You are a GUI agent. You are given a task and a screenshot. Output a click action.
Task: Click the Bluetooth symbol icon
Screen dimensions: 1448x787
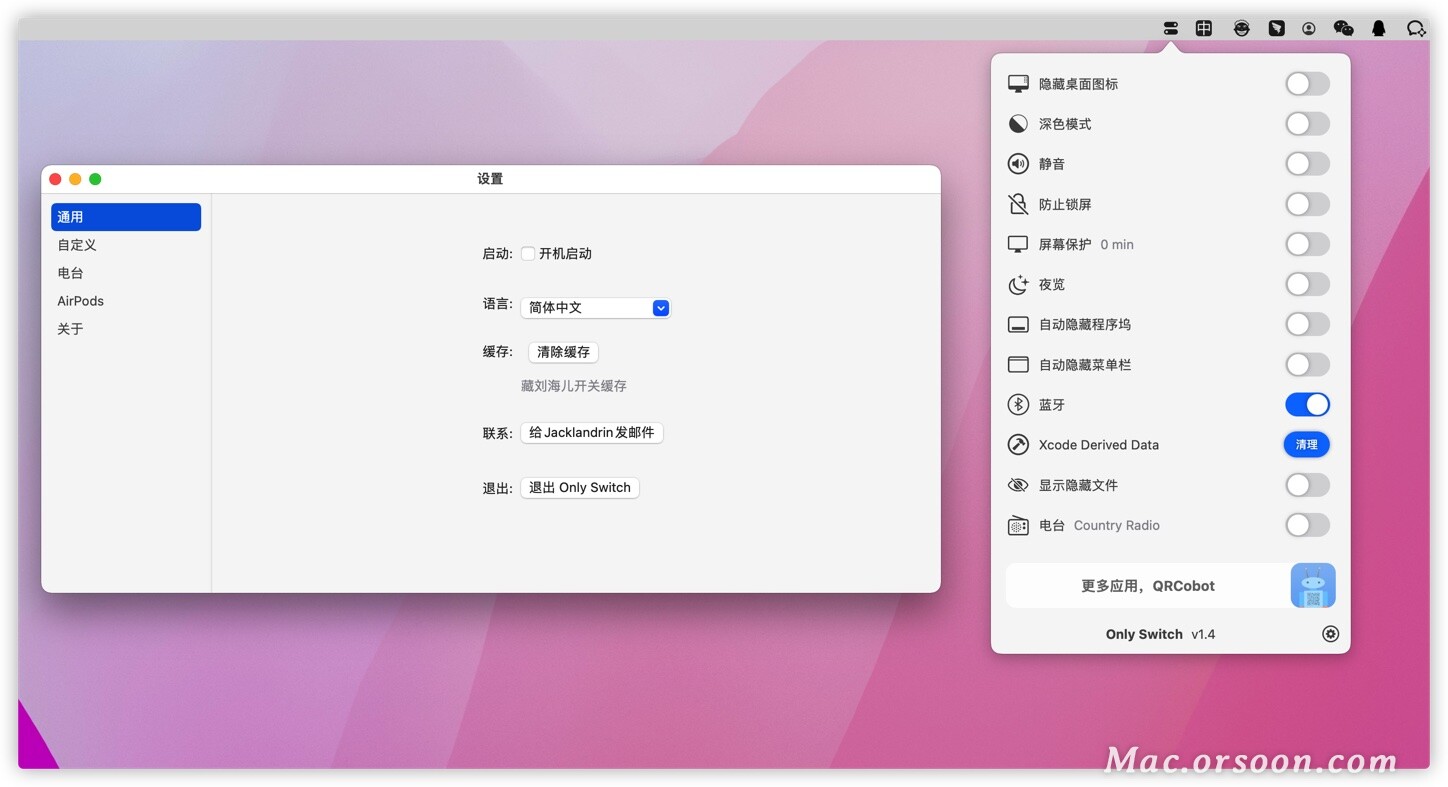click(1018, 405)
